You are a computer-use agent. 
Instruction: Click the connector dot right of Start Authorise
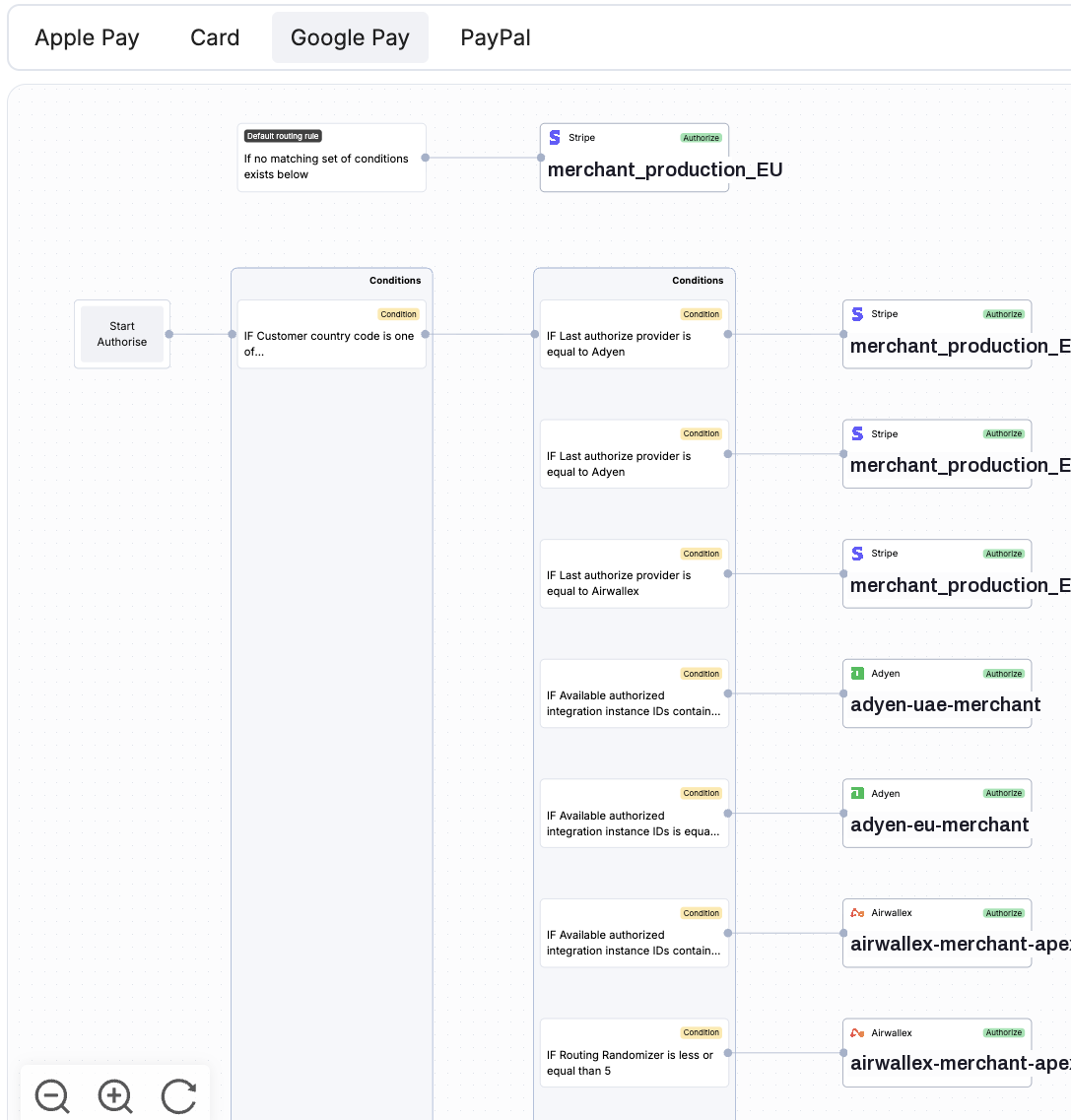click(169, 334)
